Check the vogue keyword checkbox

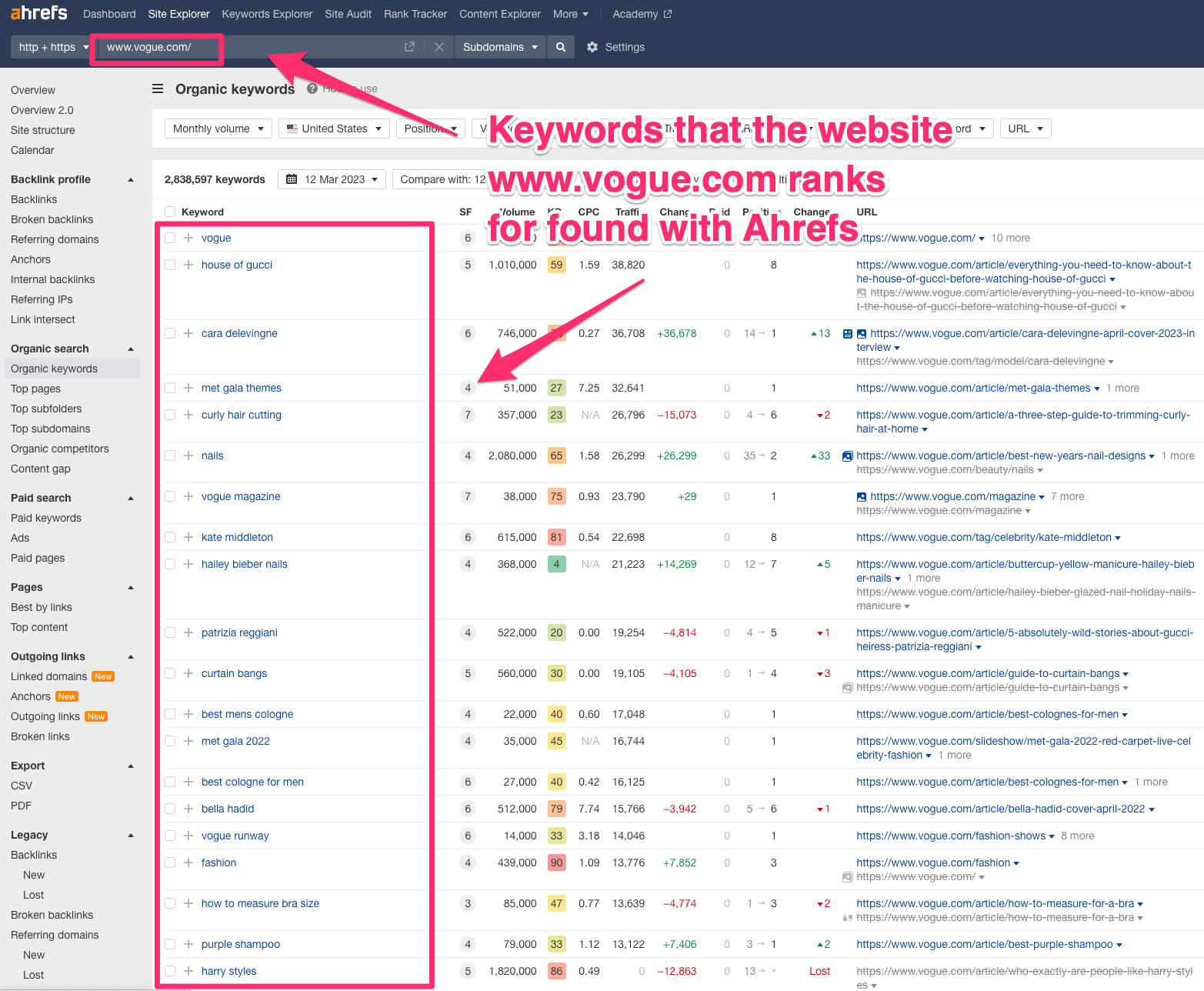(x=170, y=238)
